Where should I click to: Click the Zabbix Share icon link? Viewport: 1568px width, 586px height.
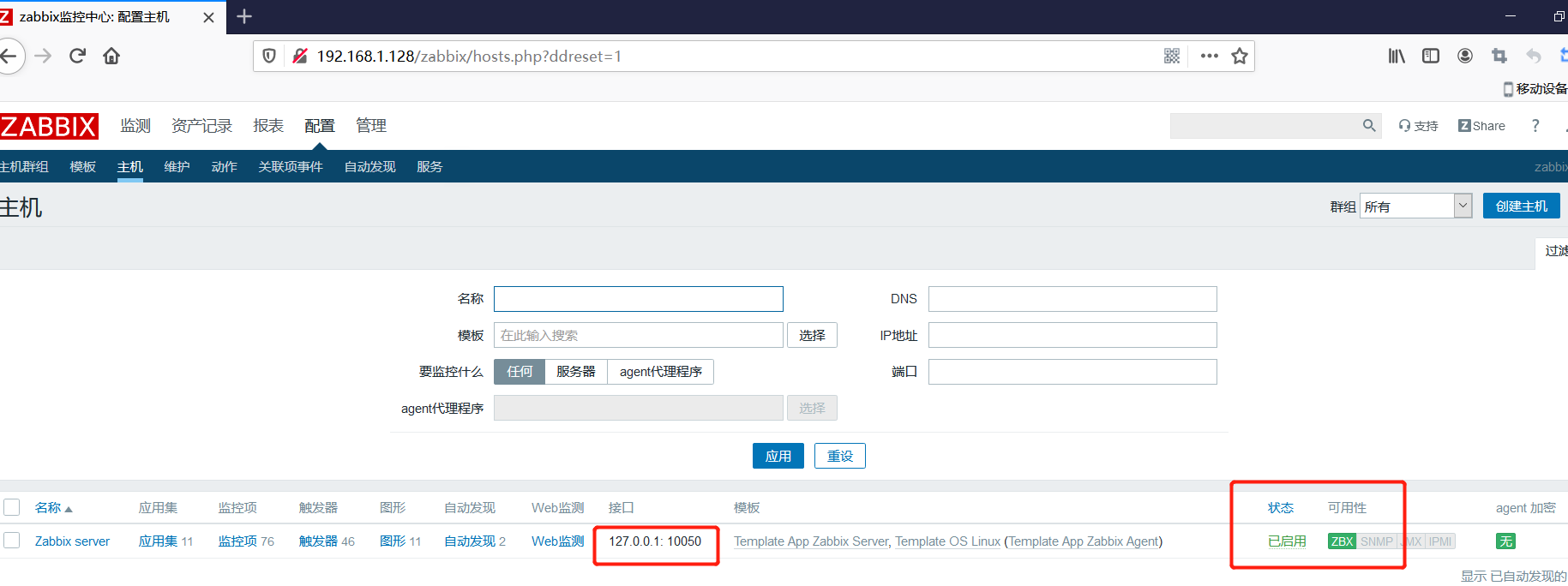point(1481,126)
